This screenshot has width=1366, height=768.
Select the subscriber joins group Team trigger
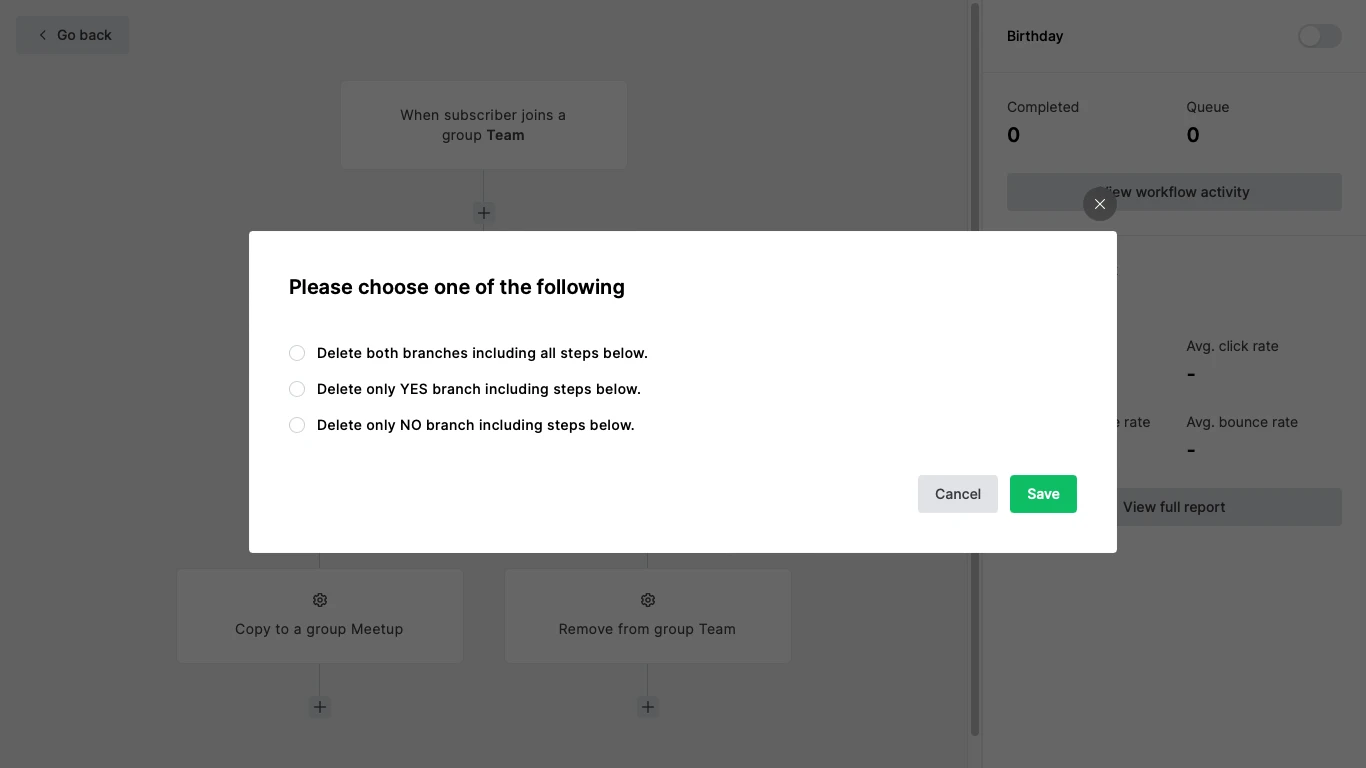pos(483,125)
